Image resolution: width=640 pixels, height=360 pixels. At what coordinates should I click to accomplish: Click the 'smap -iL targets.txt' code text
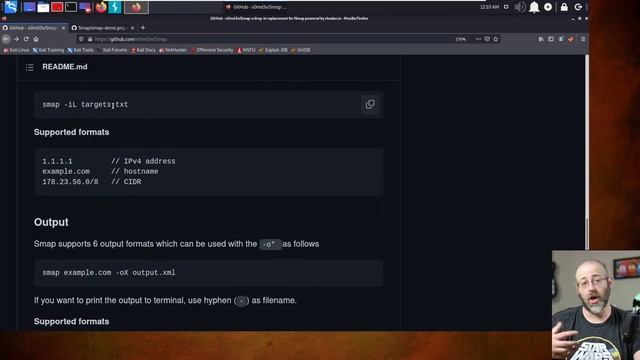pos(85,104)
